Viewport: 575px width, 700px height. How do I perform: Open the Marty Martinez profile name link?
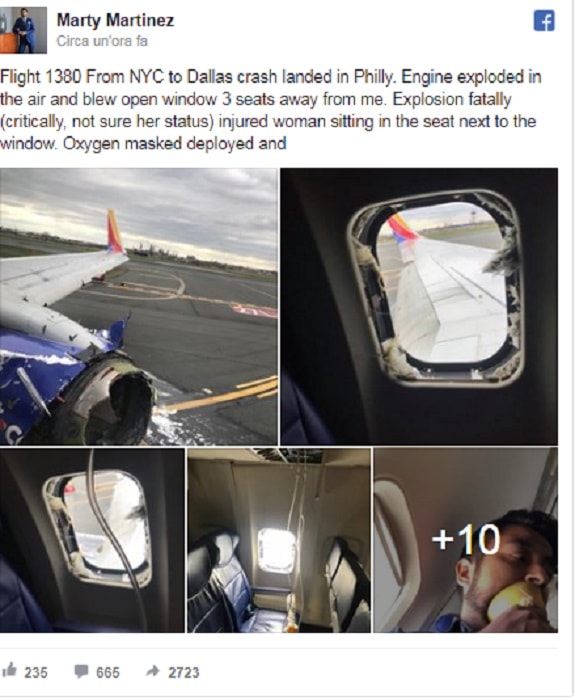click(115, 20)
